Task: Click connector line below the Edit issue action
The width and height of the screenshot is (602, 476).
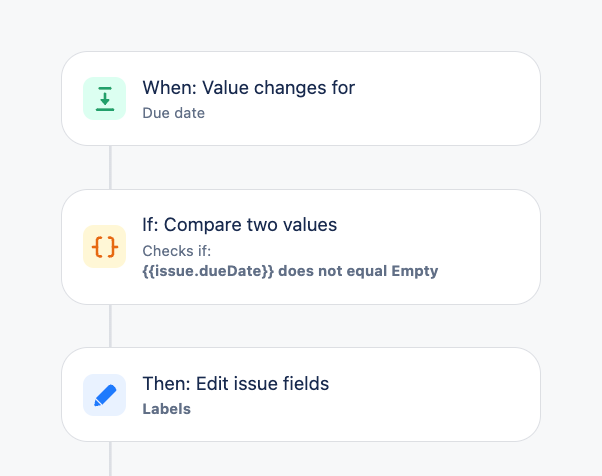Action: coord(111,459)
